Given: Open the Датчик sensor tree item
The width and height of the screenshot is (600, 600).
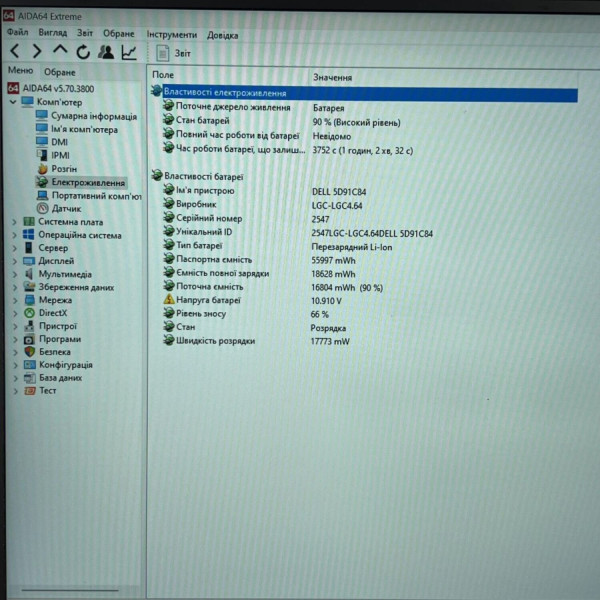Looking at the screenshot, I should (x=59, y=209).
